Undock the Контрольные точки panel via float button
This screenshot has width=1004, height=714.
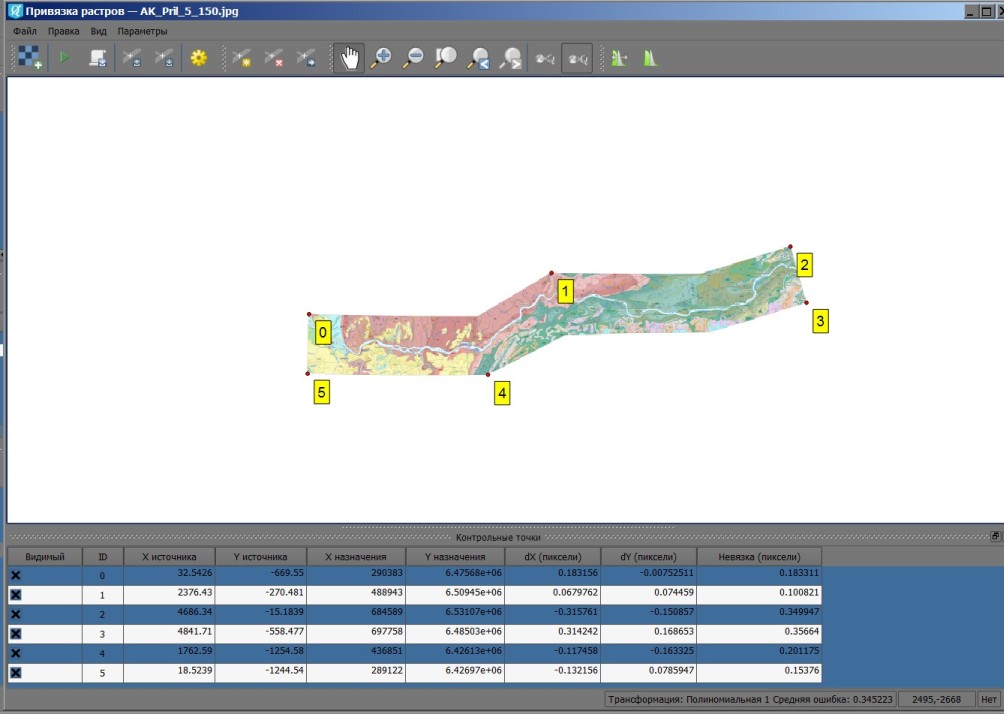tap(995, 537)
